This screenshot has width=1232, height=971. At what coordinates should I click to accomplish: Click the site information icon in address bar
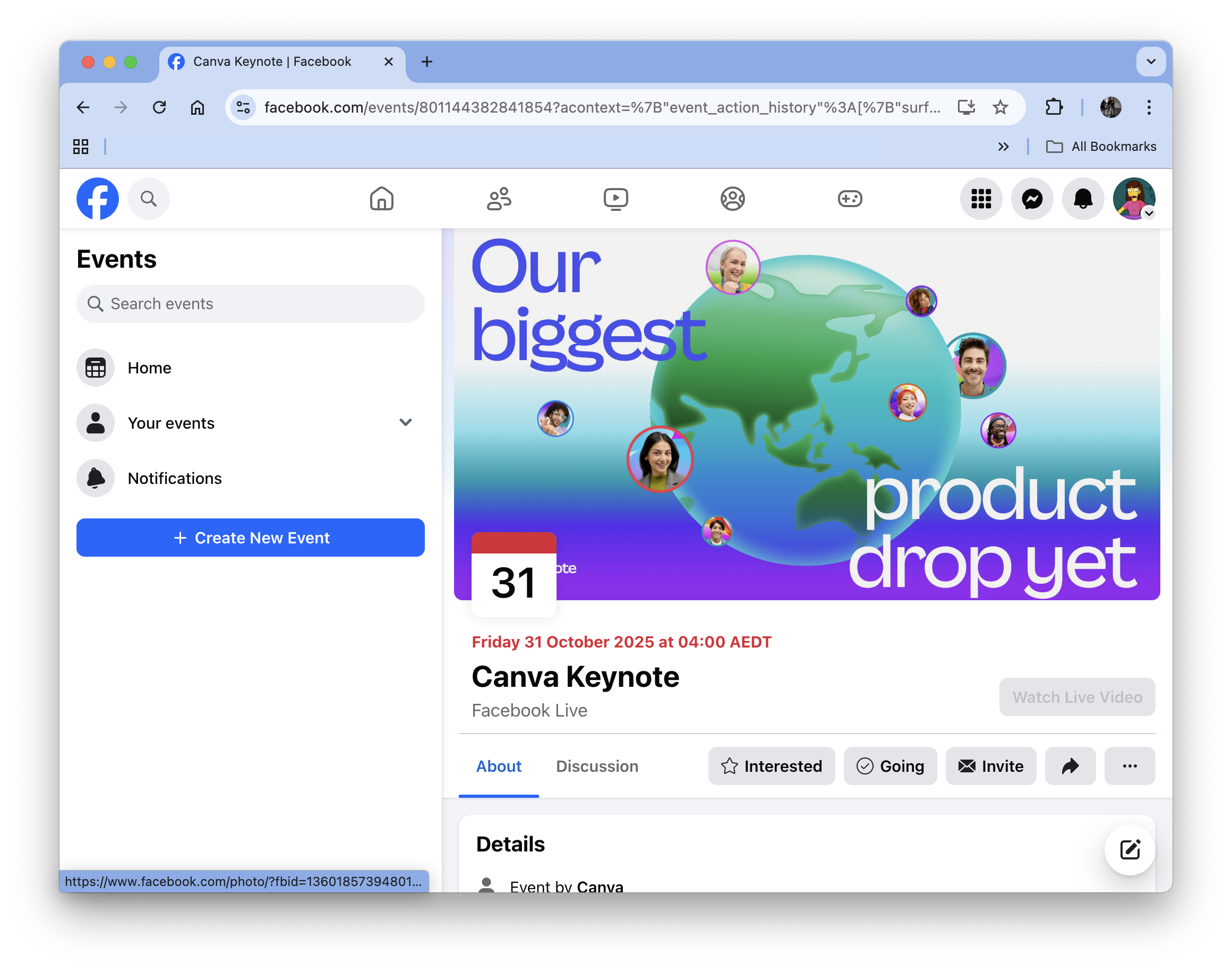(x=243, y=107)
